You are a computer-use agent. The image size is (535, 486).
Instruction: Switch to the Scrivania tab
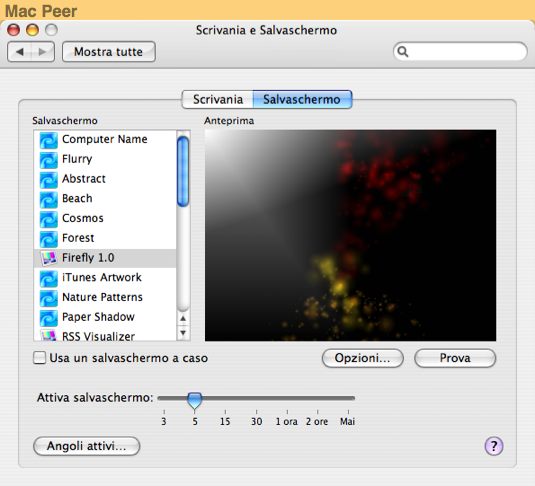click(218, 99)
